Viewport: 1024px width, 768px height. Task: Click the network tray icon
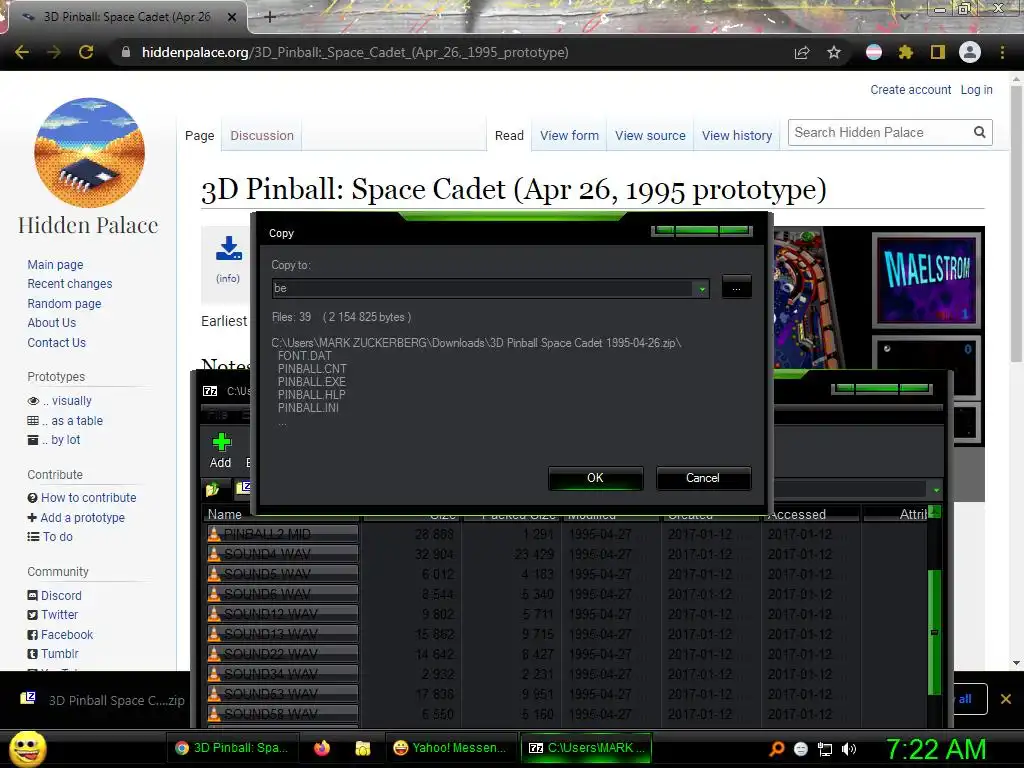(x=825, y=749)
